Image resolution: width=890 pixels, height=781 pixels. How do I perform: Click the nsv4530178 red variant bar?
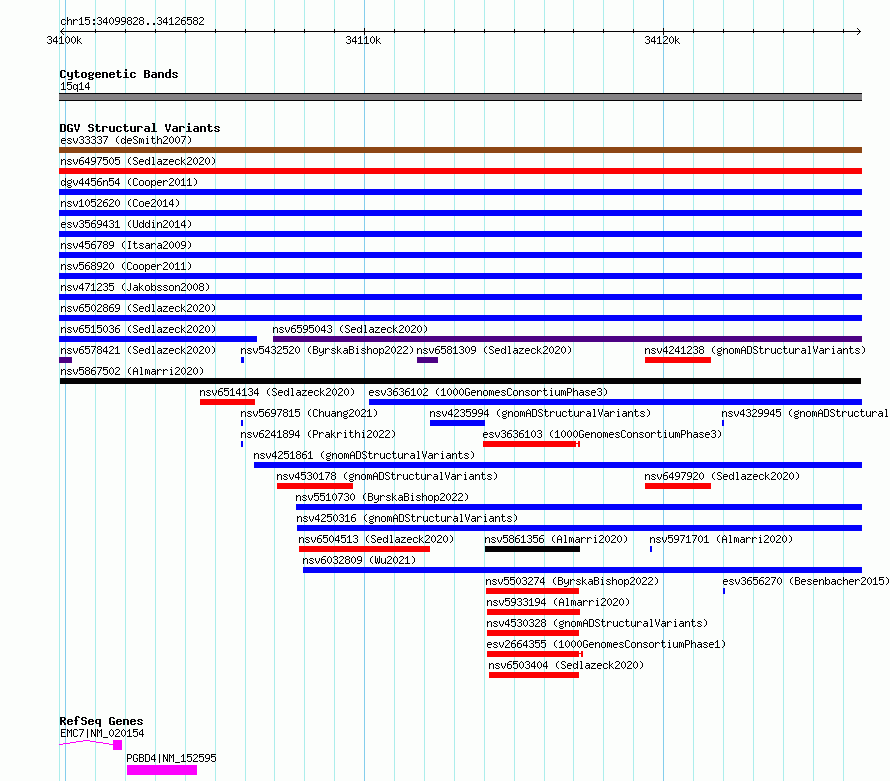(315, 486)
